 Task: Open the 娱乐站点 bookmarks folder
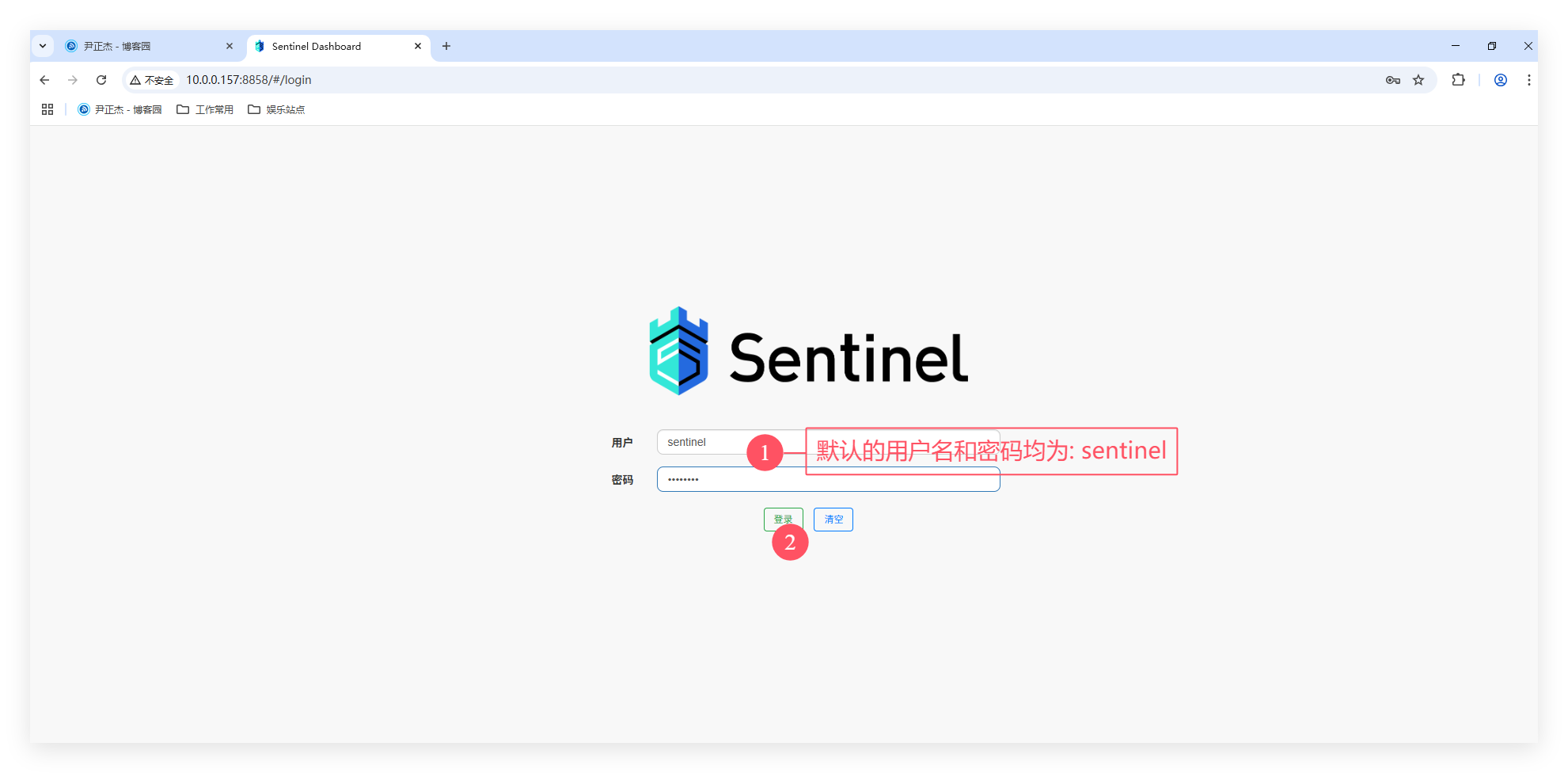point(276,109)
